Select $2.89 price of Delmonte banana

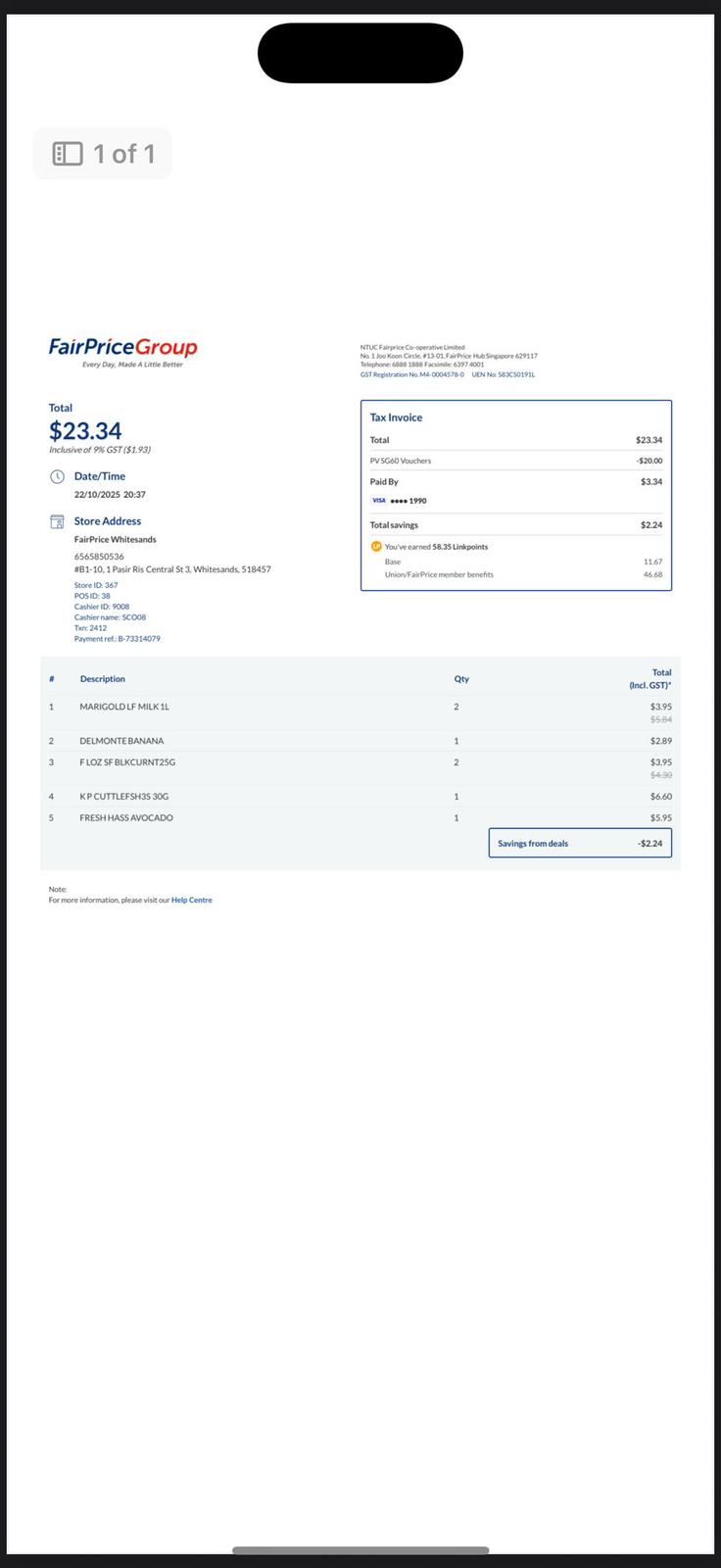tap(661, 741)
